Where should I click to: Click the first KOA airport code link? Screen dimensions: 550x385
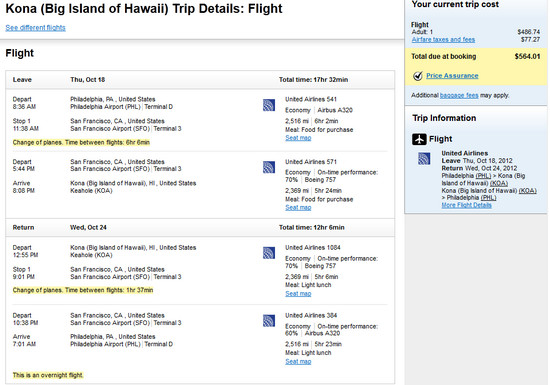(498, 183)
